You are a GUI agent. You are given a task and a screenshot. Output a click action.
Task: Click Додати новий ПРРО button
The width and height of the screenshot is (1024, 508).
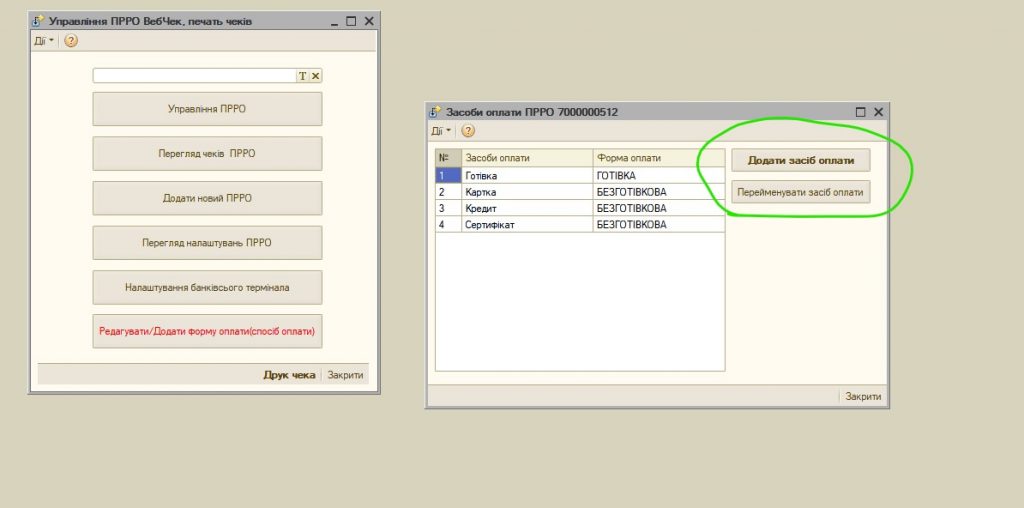207,198
